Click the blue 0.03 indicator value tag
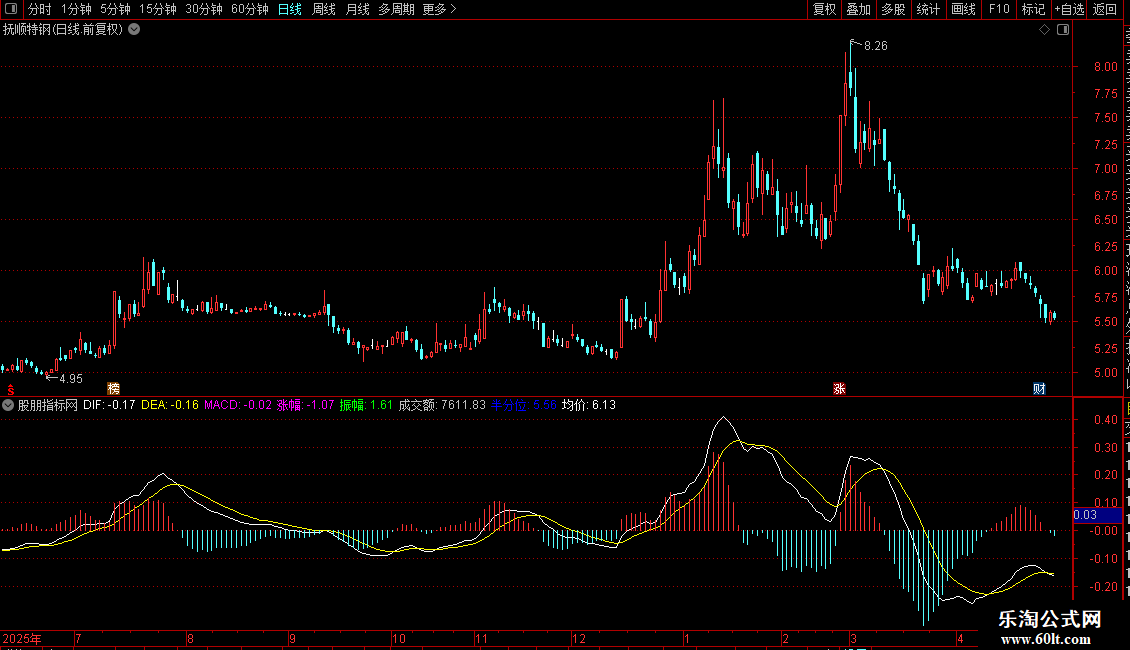Screen dimensions: 1130x650 pos(1097,515)
